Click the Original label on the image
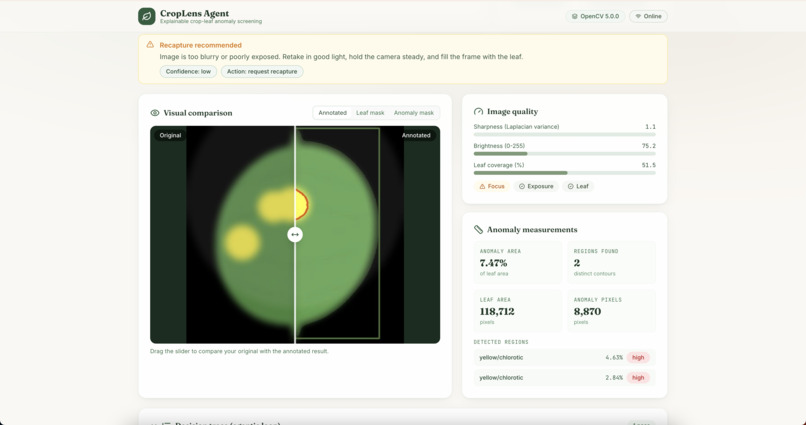806x425 pixels. [170, 136]
